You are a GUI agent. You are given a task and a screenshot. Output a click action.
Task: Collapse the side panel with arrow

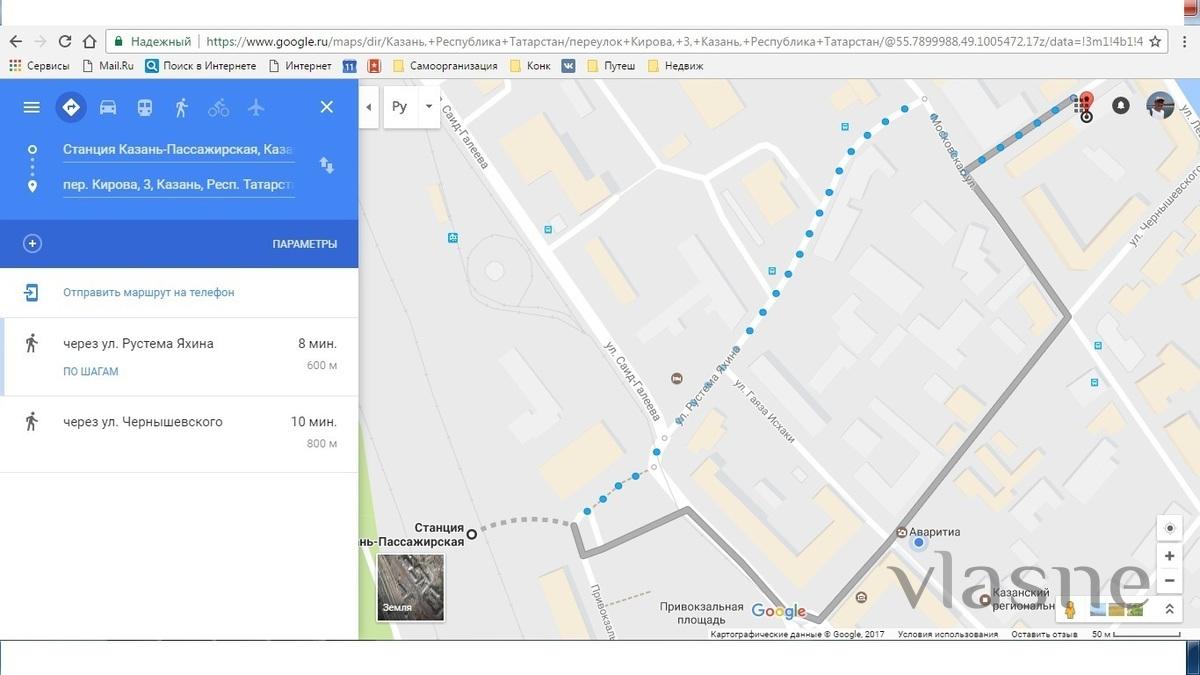click(369, 107)
